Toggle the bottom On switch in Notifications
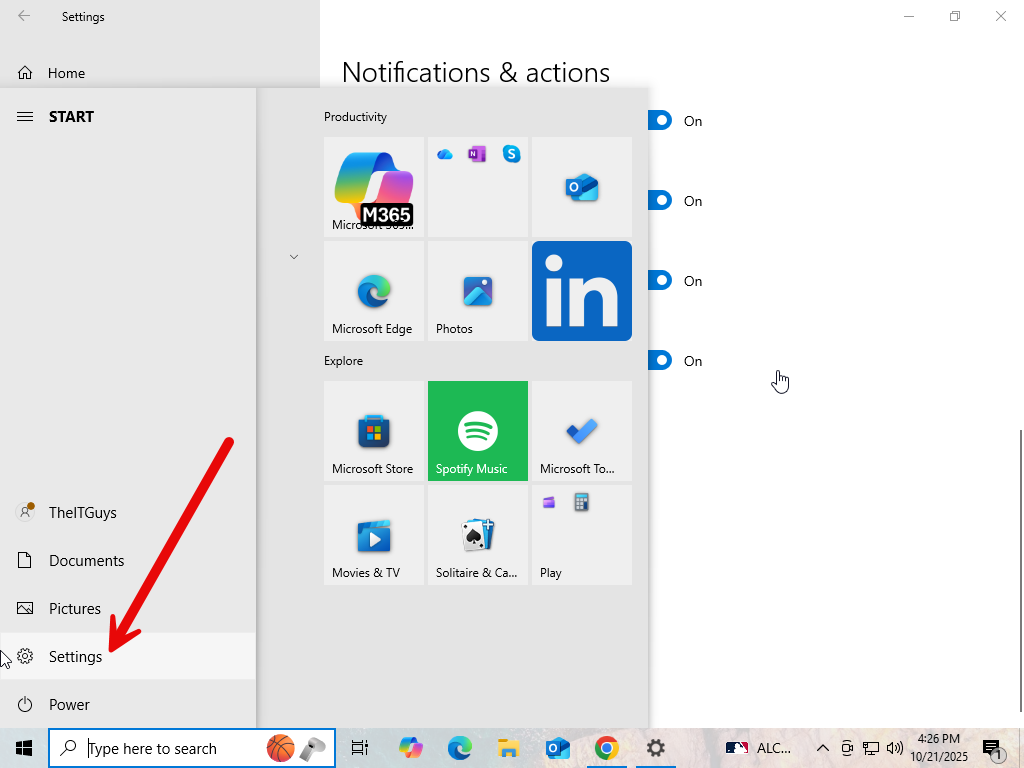 coord(660,361)
